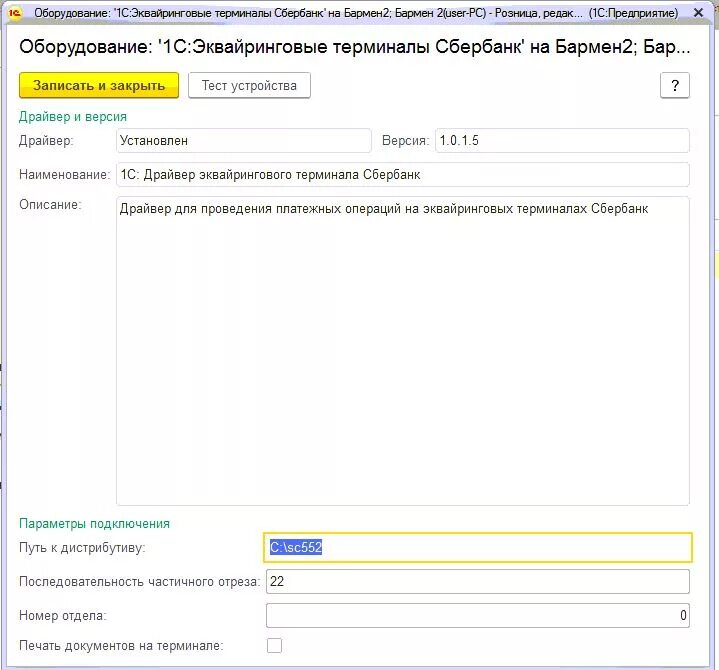Click inside the 'Описание' description text area

click(403, 351)
